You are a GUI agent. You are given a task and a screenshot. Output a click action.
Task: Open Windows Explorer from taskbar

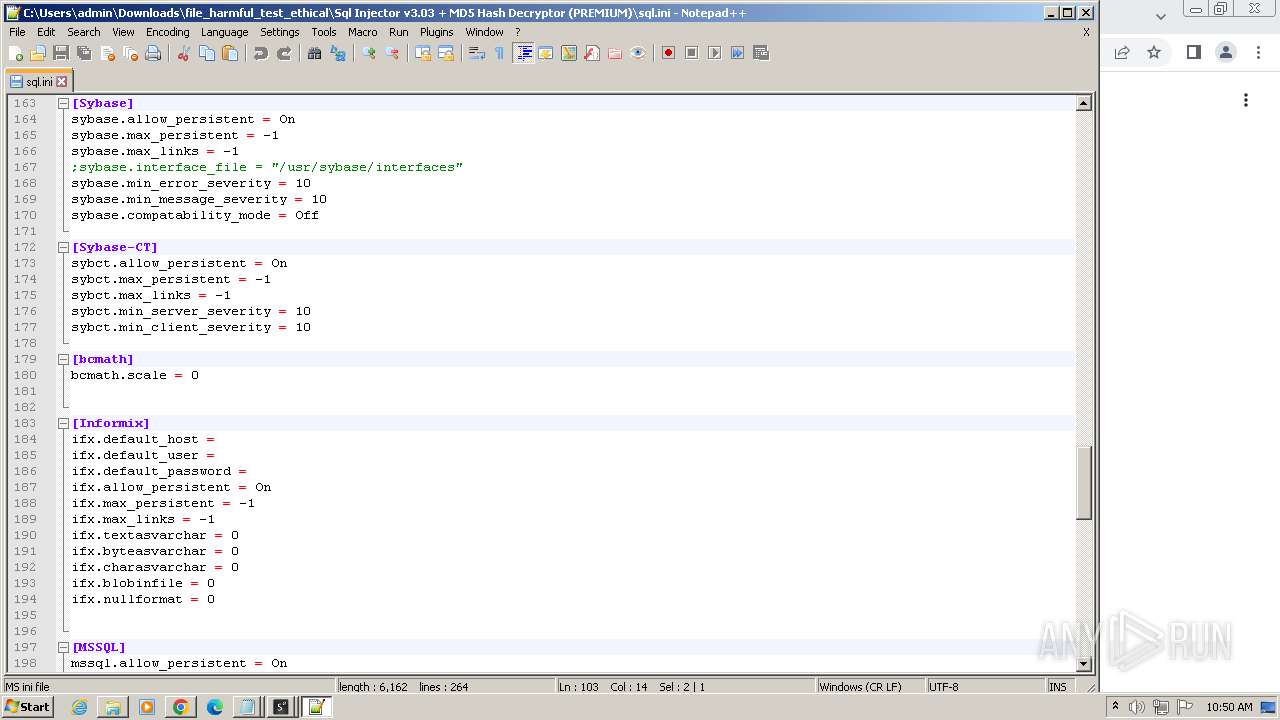(x=112, y=707)
